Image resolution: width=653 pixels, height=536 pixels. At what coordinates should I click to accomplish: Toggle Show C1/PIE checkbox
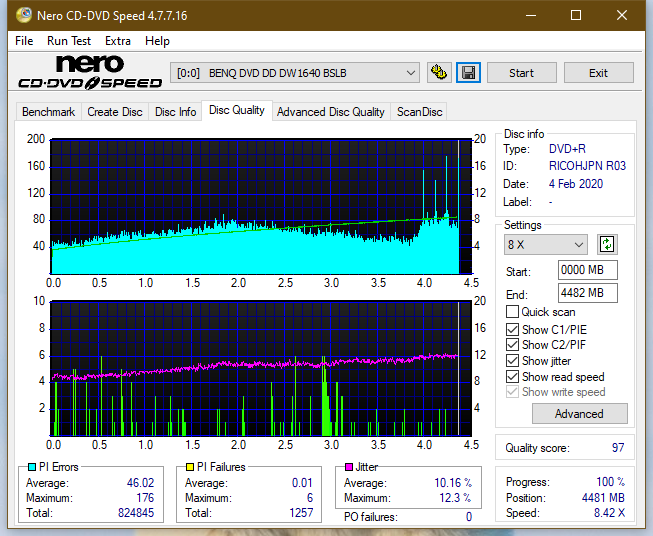point(512,329)
